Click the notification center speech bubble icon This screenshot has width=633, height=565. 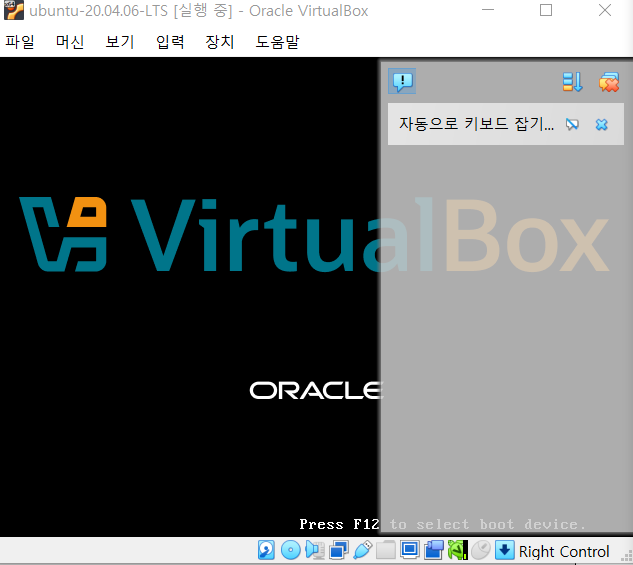click(x=402, y=82)
